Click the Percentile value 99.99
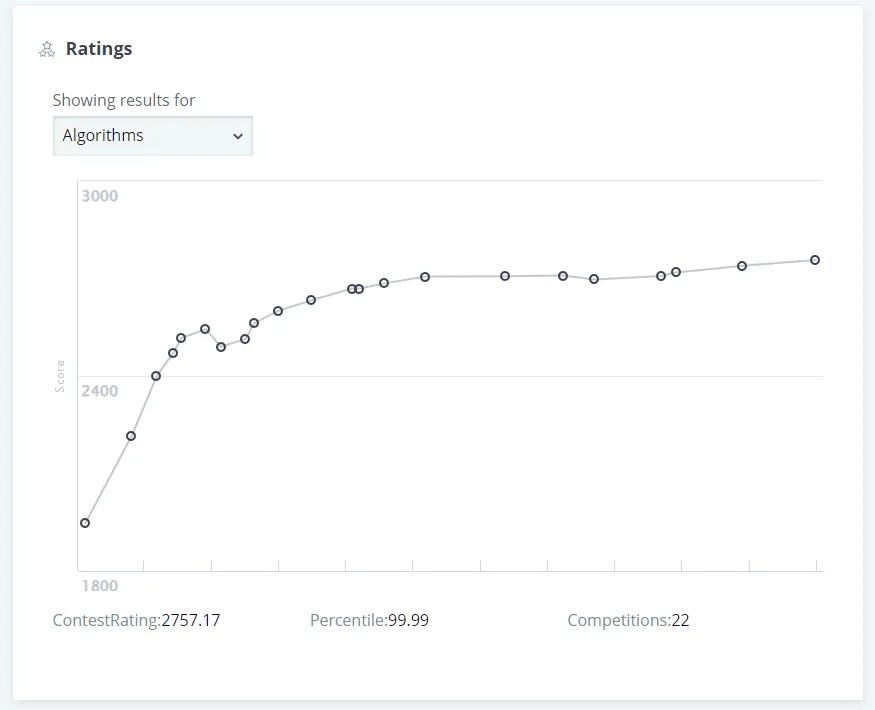This screenshot has height=710, width=875. pyautogui.click(x=408, y=620)
